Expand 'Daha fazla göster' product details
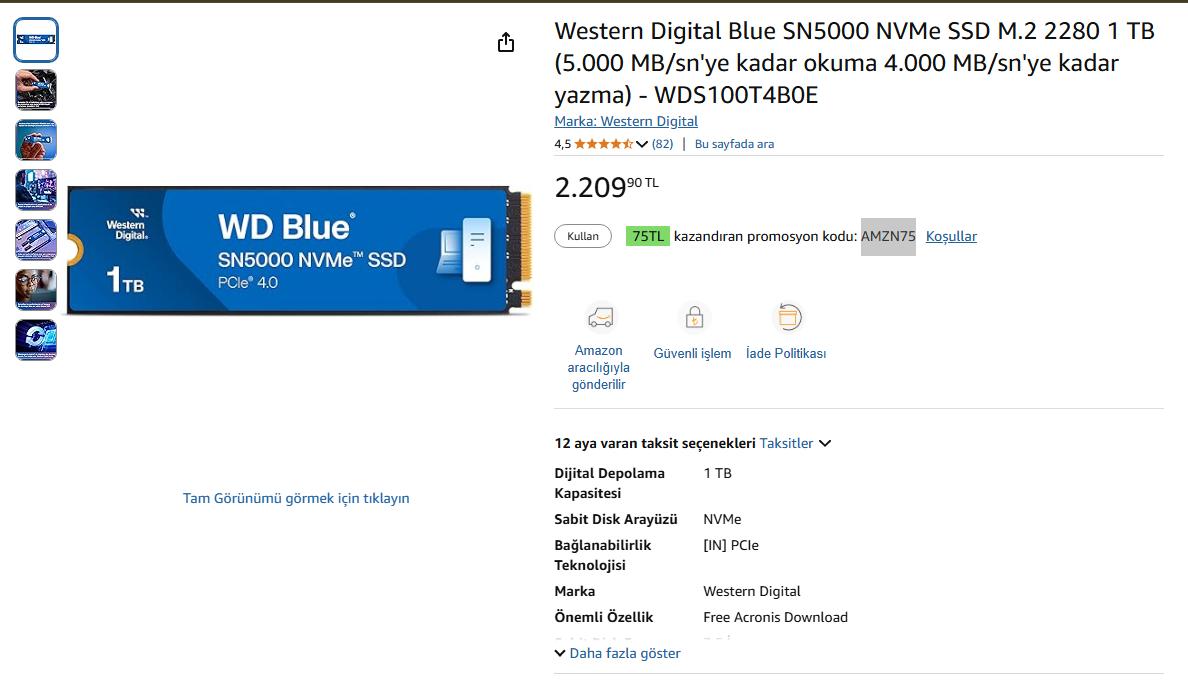This screenshot has height=684, width=1188. pos(618,653)
